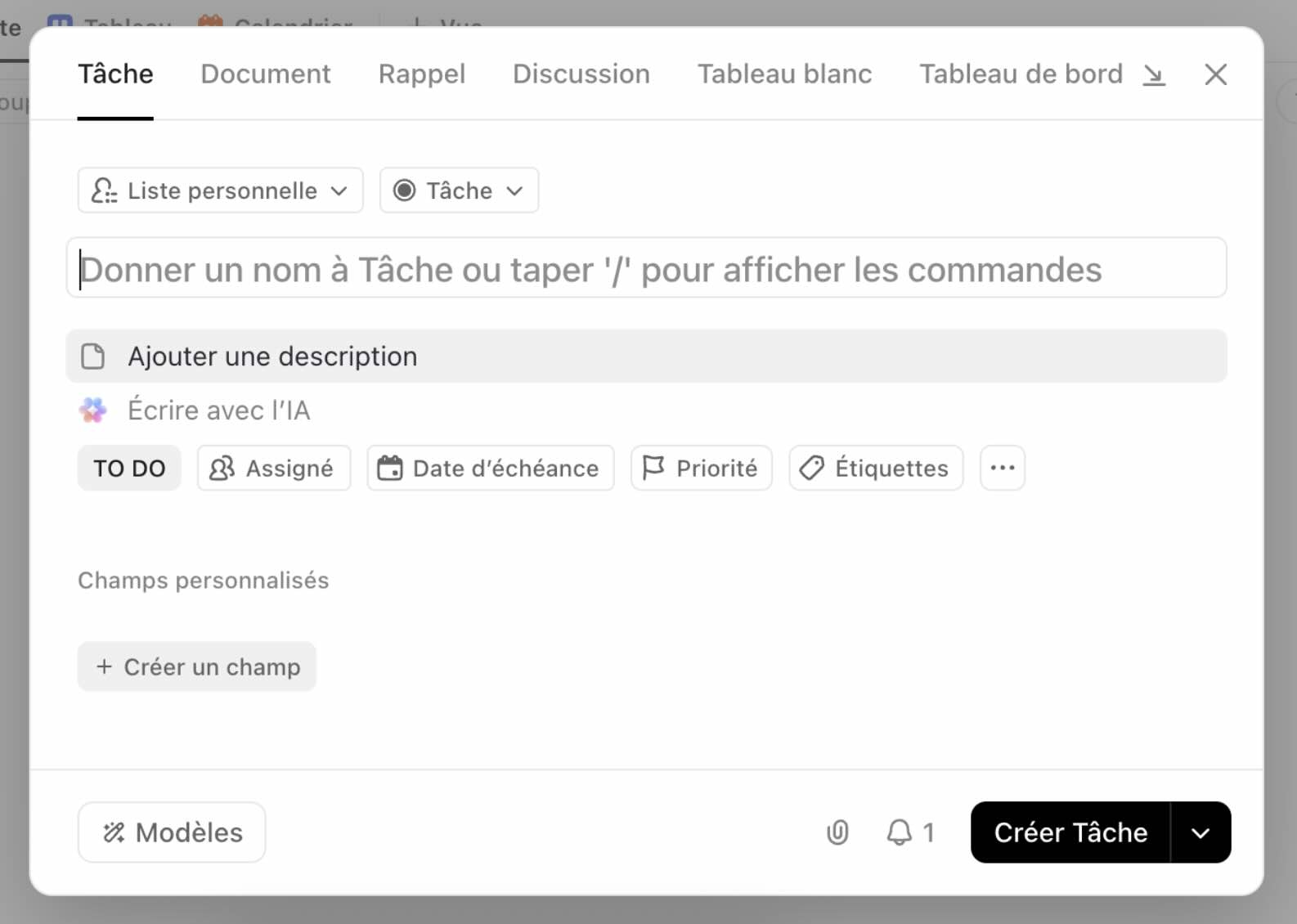Click the Créer Tâche button
Screen dimensions: 1297x924
(1070, 832)
